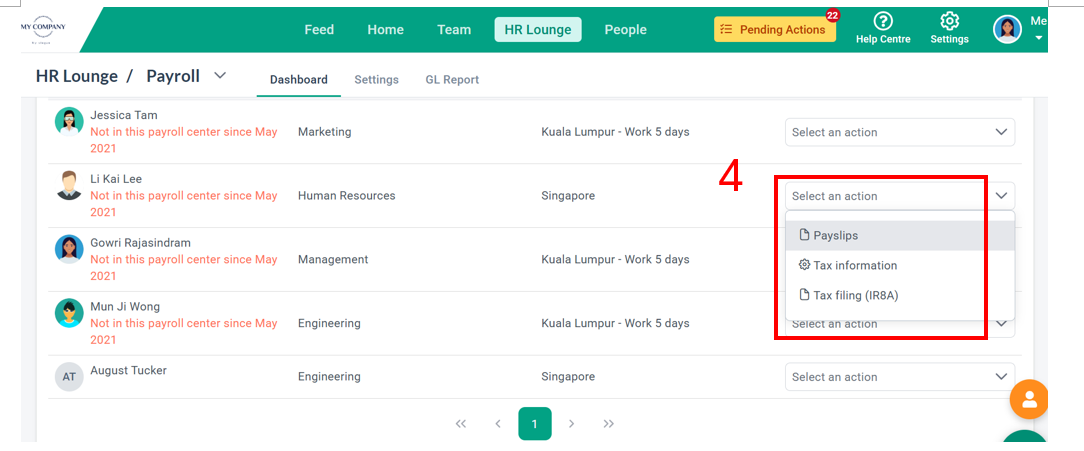
Task: Open Jessica Tam's Select an action dropdown
Action: (899, 132)
